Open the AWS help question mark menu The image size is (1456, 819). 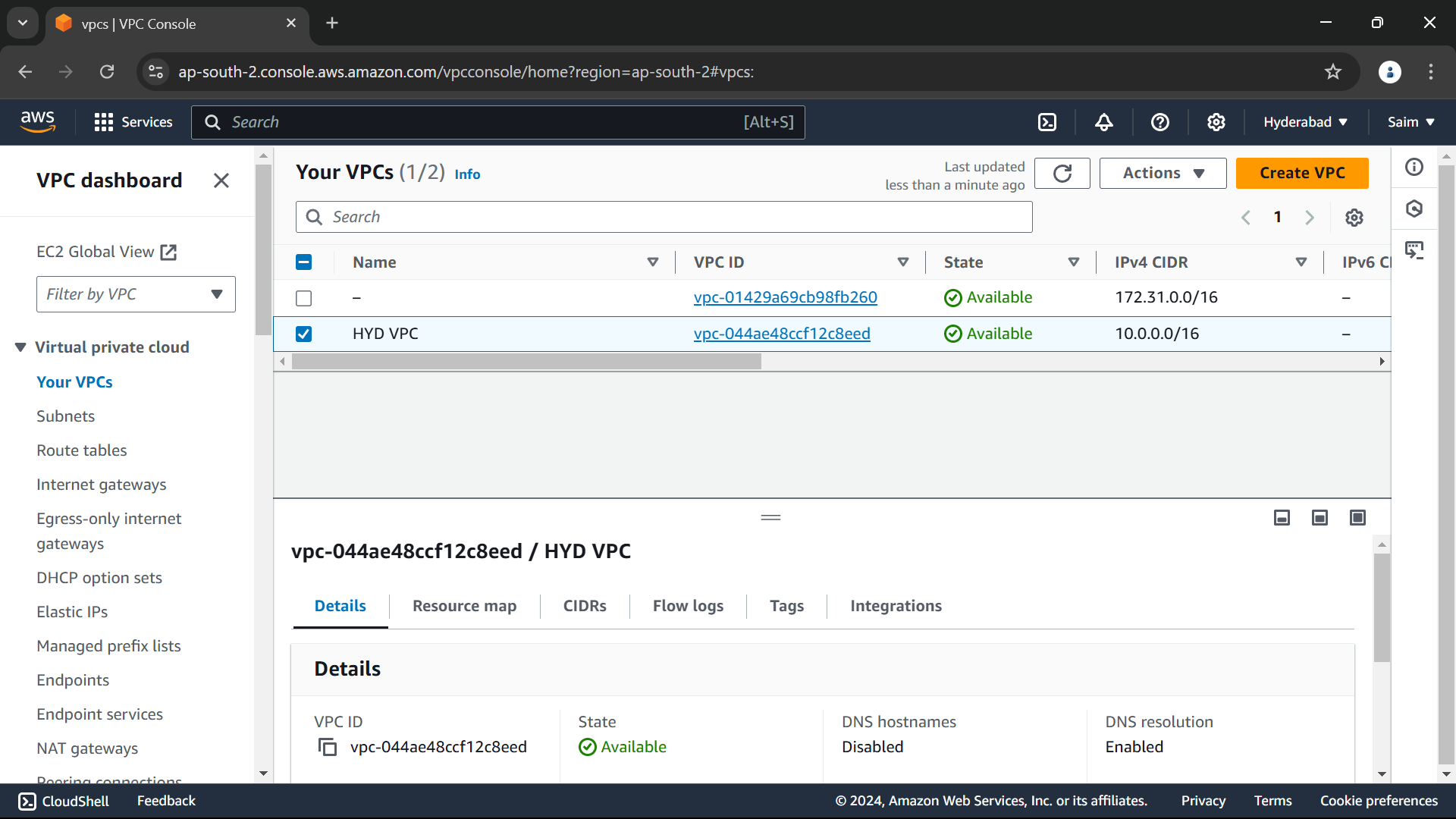tap(1160, 122)
